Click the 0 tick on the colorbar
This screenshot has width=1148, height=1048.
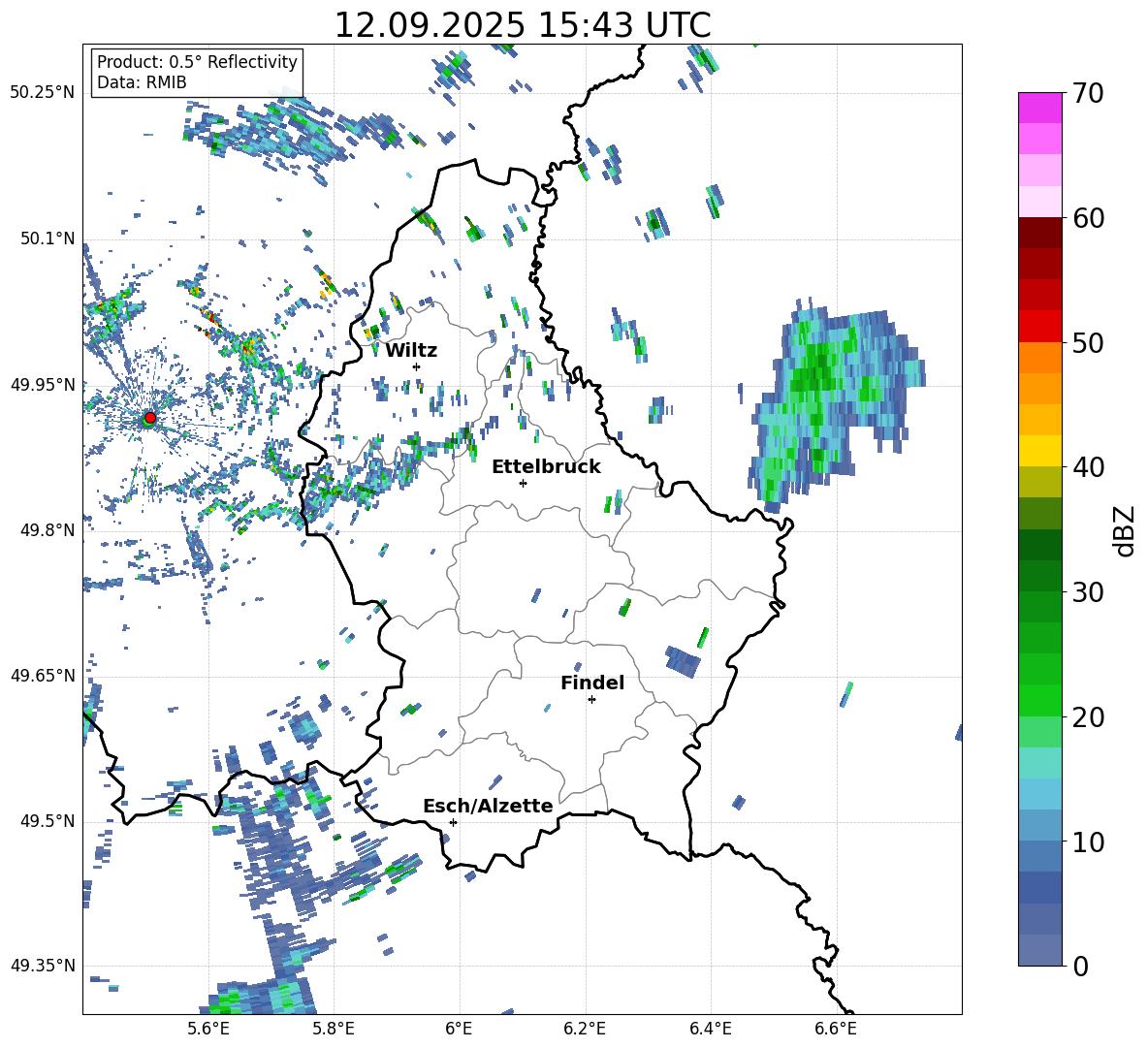(1080, 967)
